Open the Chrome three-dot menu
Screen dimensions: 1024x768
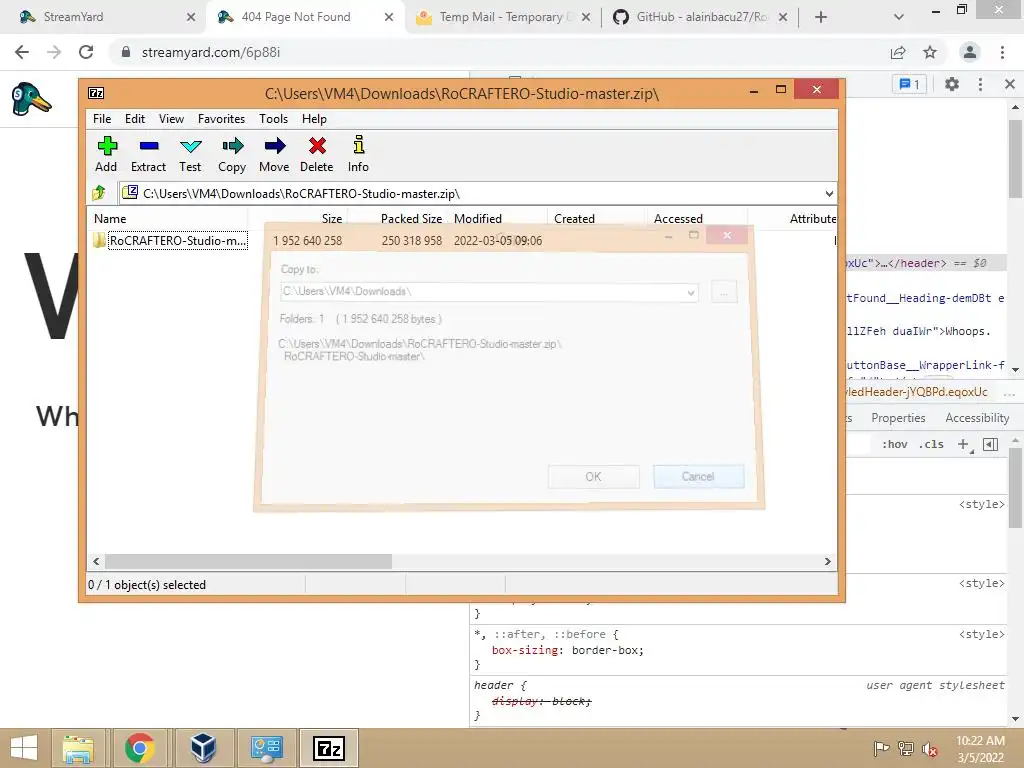[1002, 52]
